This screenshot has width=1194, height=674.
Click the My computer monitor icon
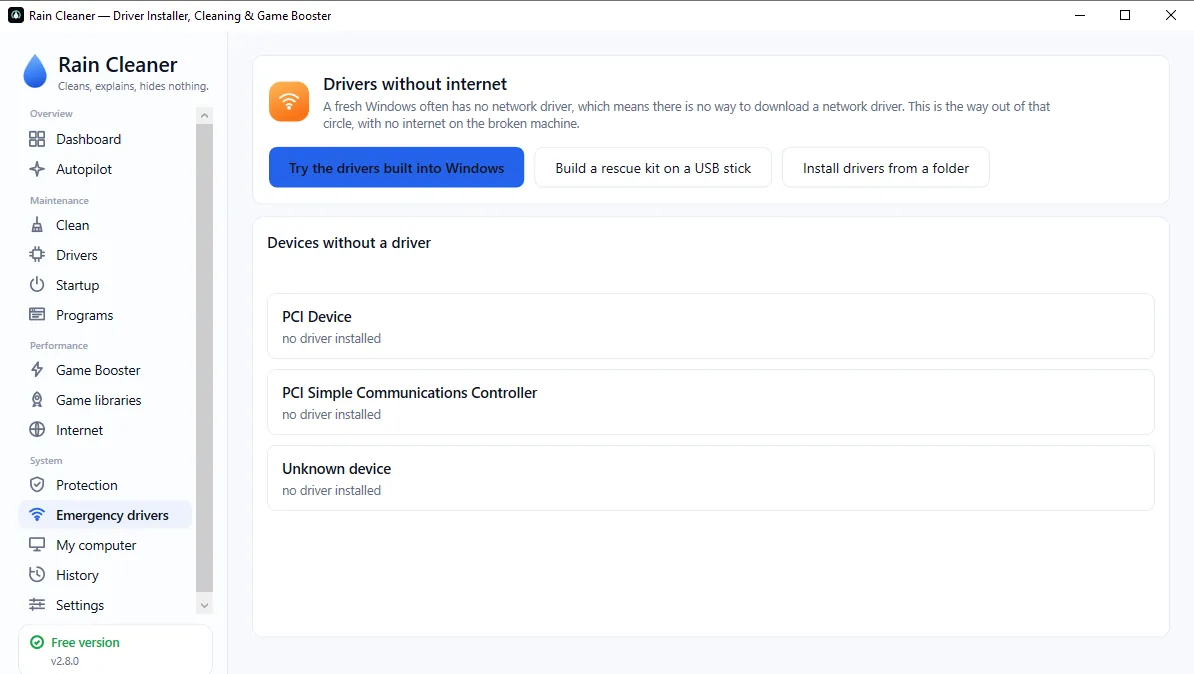point(37,545)
